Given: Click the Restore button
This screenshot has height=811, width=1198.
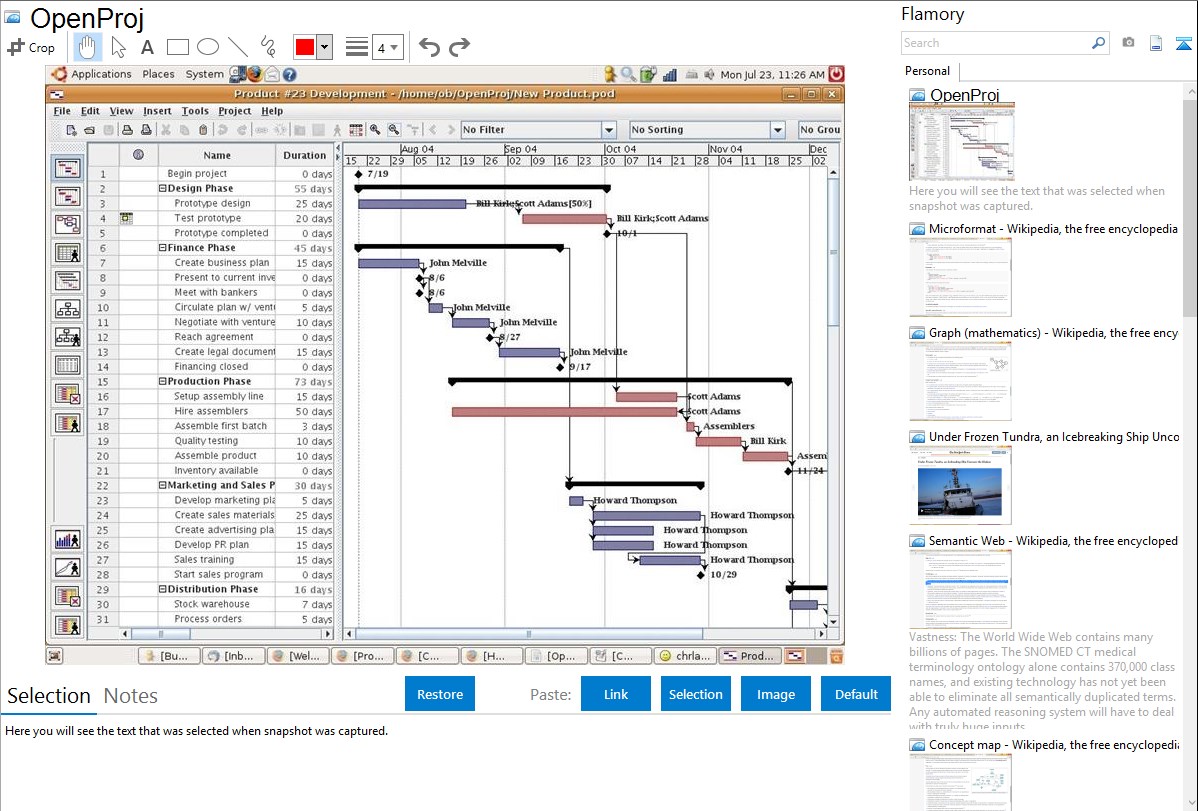Looking at the screenshot, I should (440, 694).
